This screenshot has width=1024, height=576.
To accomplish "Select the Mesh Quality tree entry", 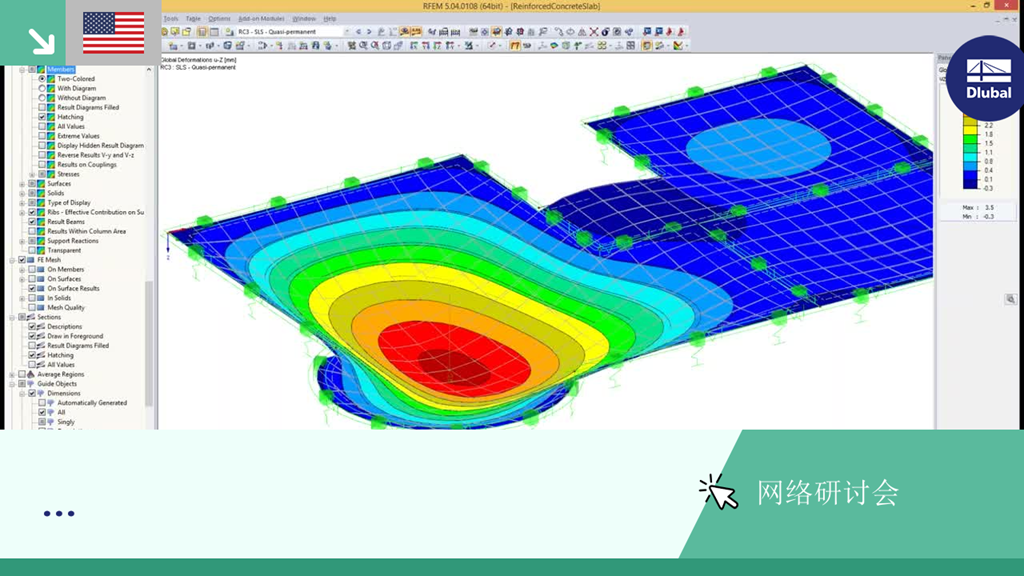I will click(x=66, y=308).
